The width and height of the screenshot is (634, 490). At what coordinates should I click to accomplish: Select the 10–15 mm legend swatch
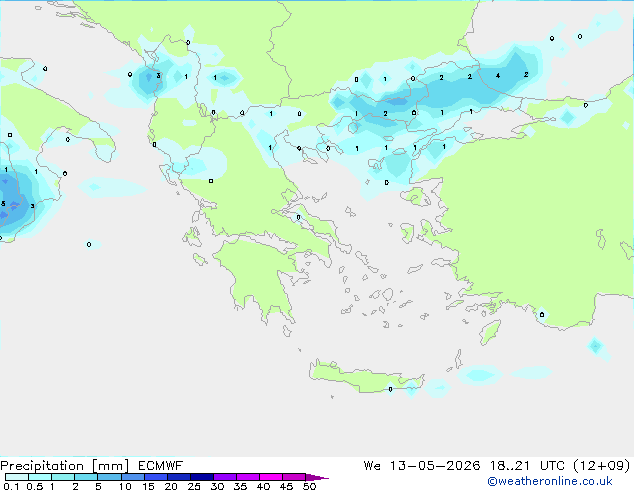tap(133, 477)
